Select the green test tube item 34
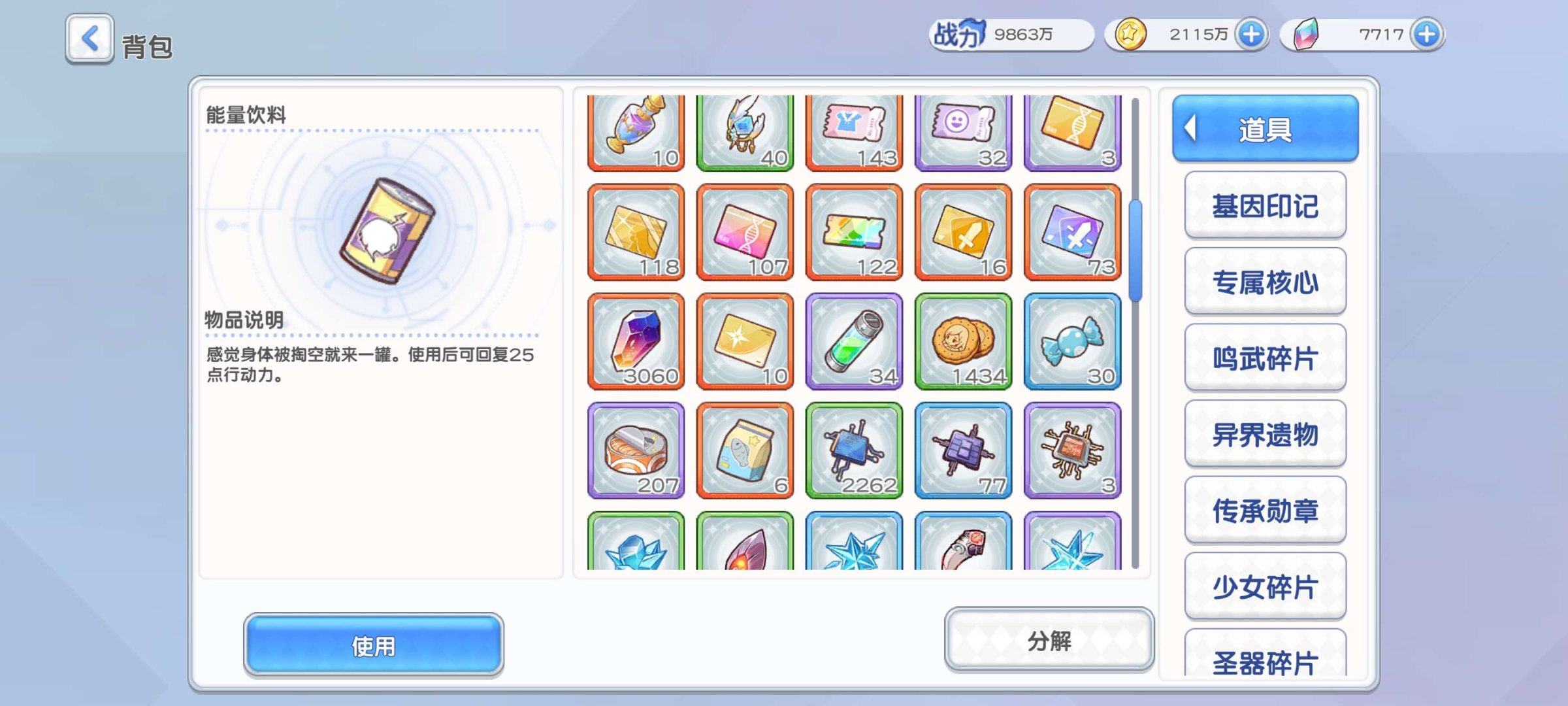 click(855, 341)
